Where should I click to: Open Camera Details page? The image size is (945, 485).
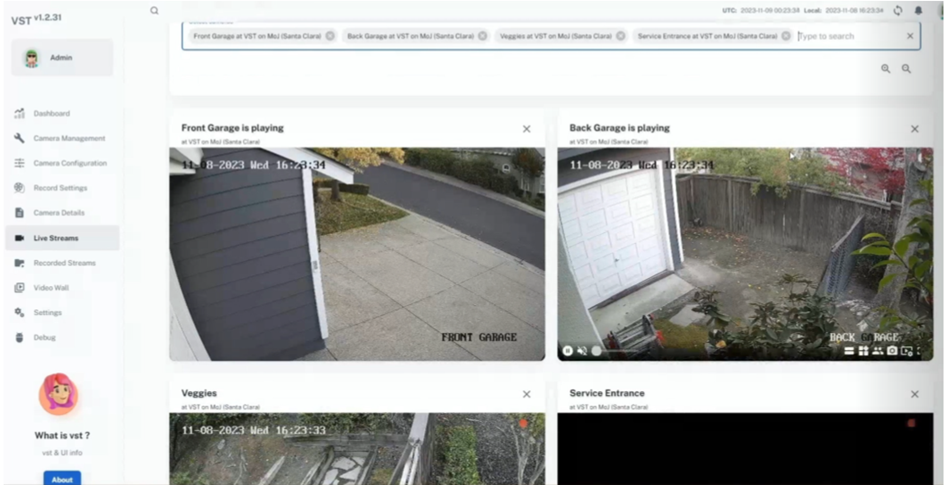[x=62, y=213]
